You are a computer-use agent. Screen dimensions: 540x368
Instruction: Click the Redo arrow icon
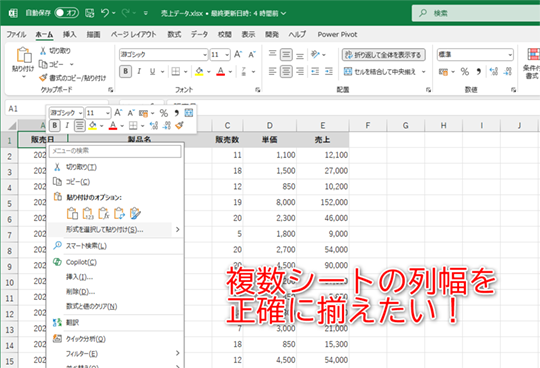[125, 13]
